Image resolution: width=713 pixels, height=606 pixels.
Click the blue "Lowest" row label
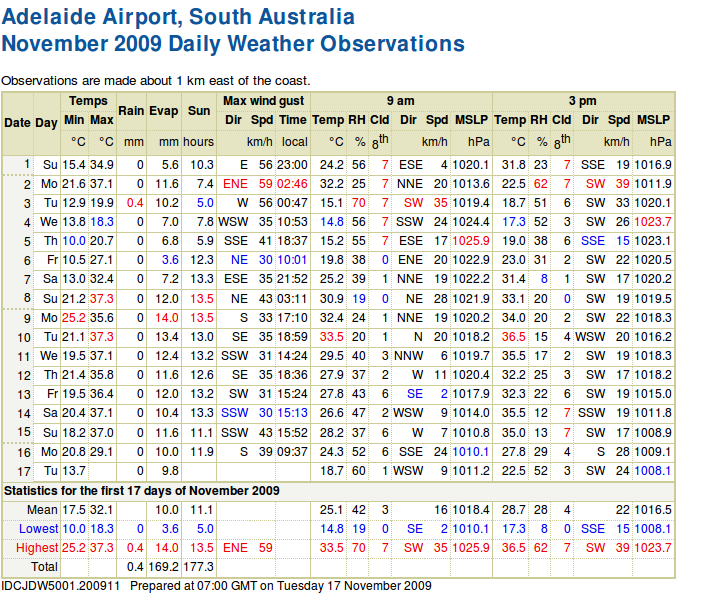click(x=39, y=529)
